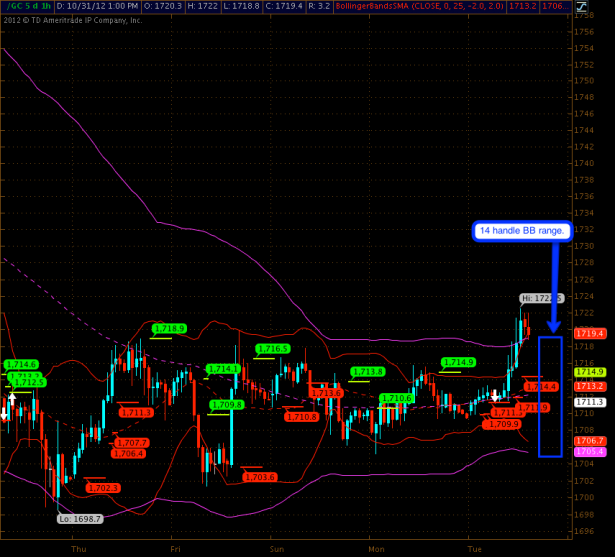The height and width of the screenshot is (557, 615).
Task: Click the green 1,718.9 price label
Action: coord(169,328)
